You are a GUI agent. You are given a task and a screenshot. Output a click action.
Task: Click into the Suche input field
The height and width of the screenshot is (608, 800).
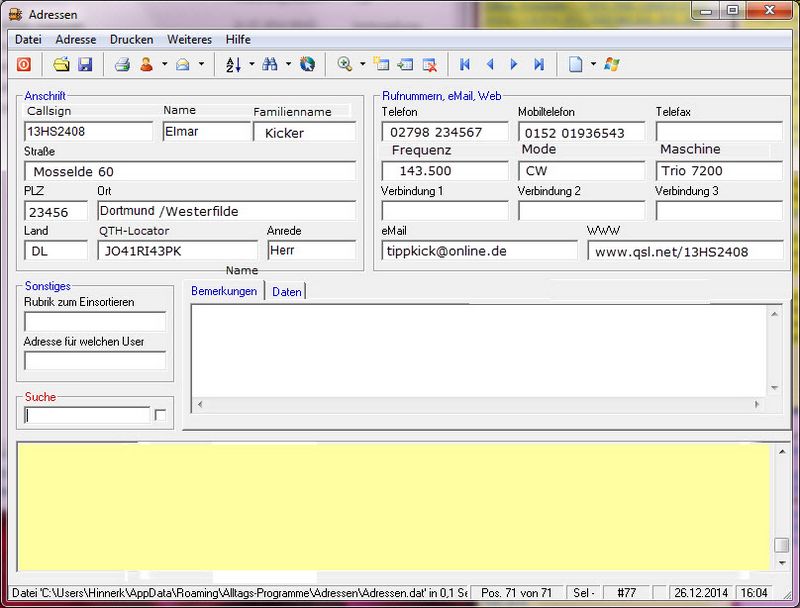click(86, 414)
